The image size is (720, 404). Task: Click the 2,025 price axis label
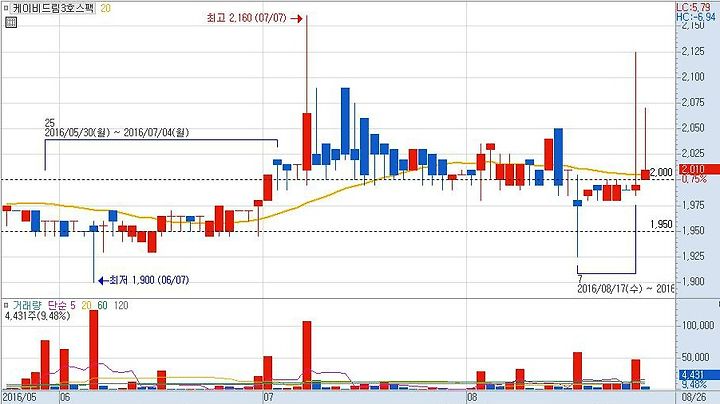coord(693,153)
